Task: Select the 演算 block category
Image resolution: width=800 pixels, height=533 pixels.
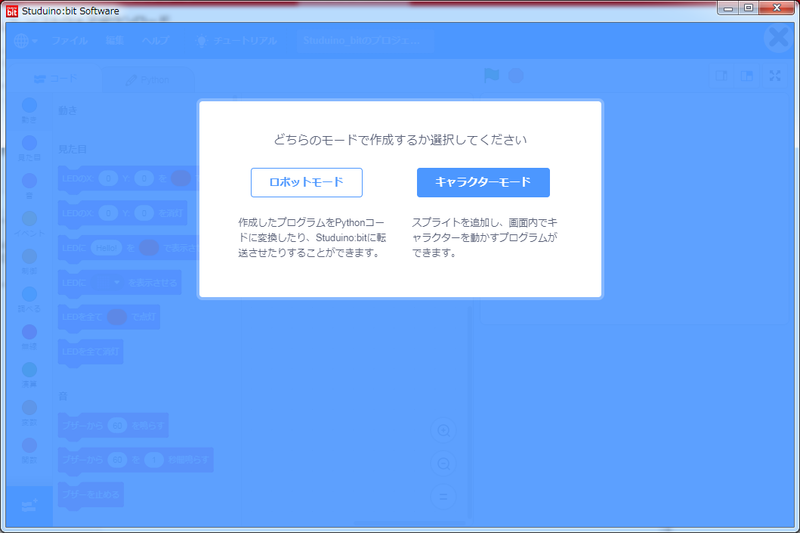Action: click(x=29, y=375)
